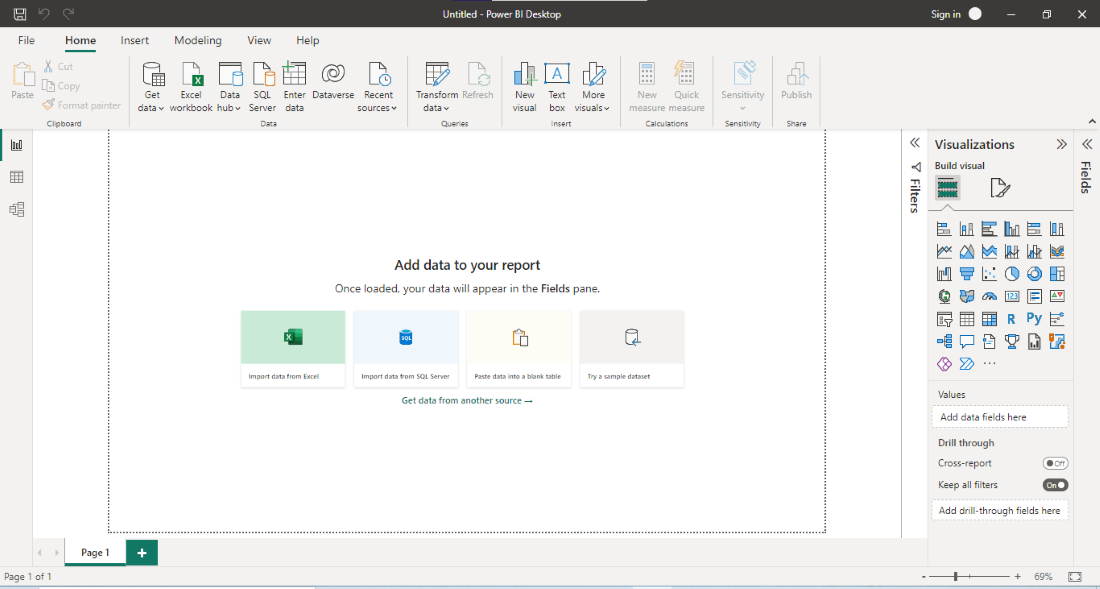This screenshot has width=1100, height=589.
Task: Select the Slicer visual
Action: [944, 319]
